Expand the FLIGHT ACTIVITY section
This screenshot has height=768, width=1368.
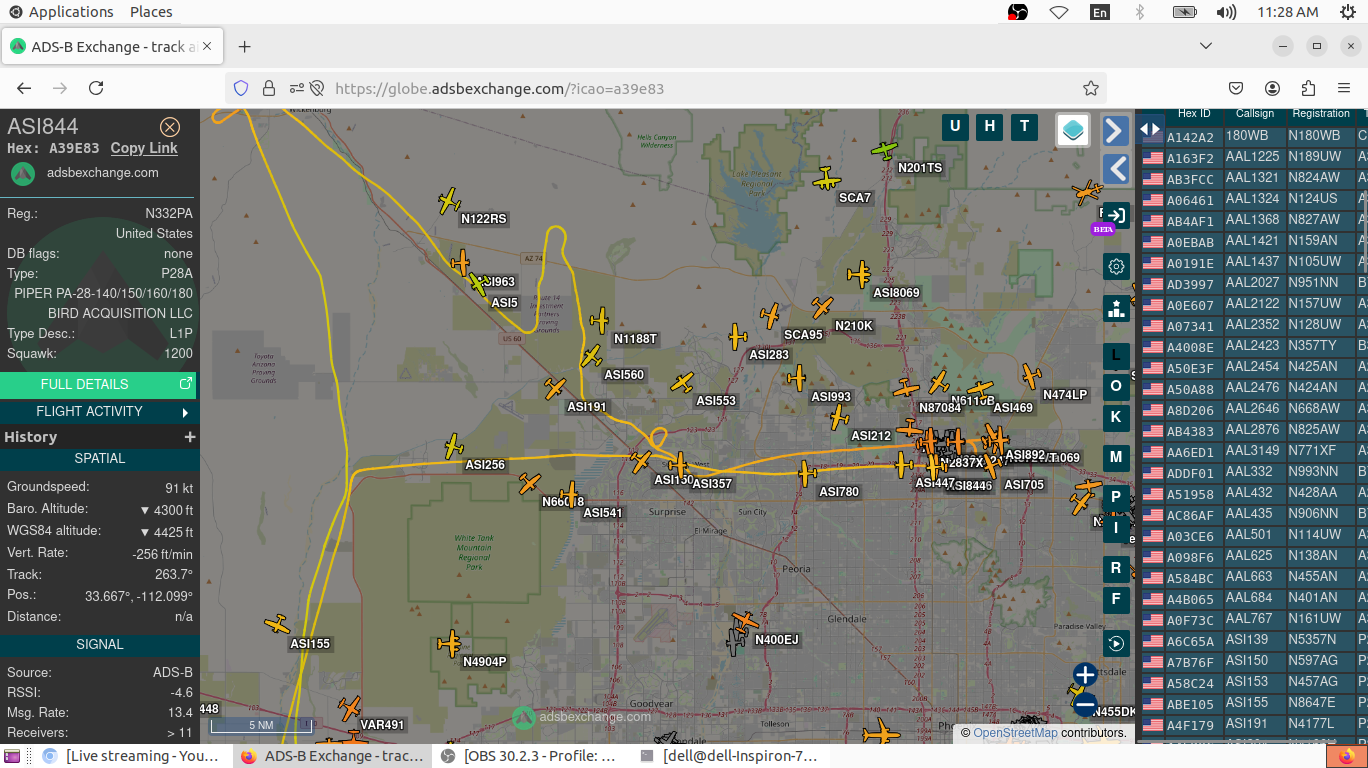pyautogui.click(x=98, y=411)
